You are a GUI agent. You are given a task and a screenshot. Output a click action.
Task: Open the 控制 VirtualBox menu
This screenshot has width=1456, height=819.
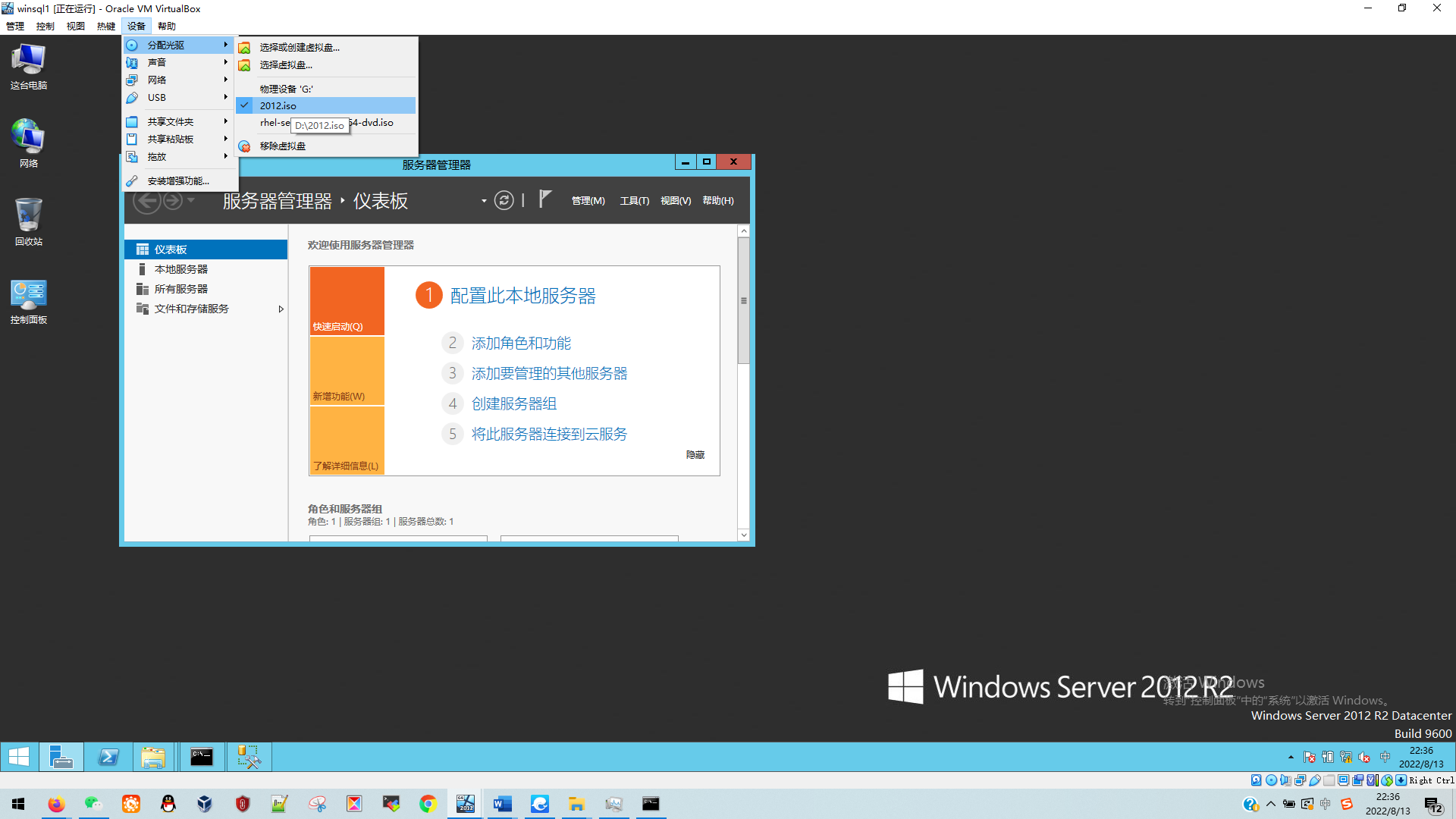coord(45,26)
